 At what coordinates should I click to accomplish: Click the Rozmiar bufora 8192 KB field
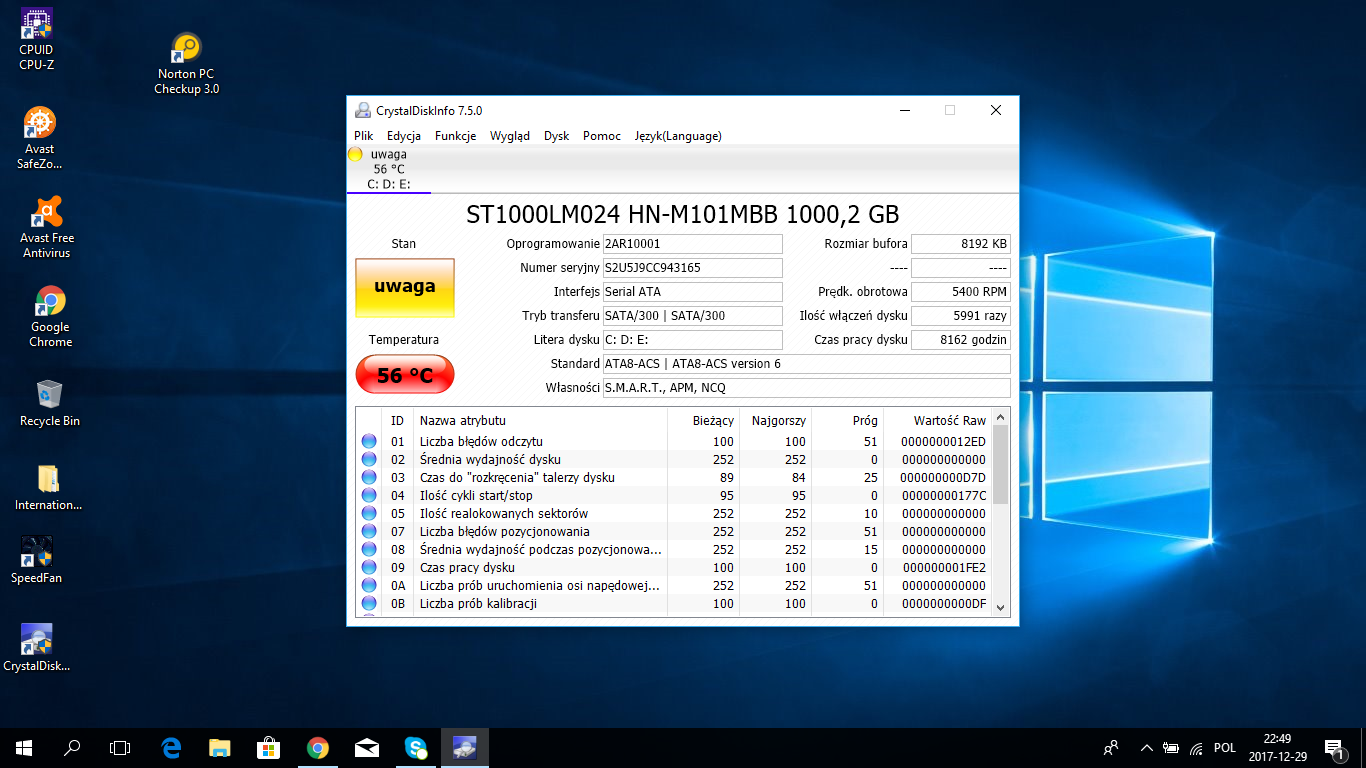[961, 244]
